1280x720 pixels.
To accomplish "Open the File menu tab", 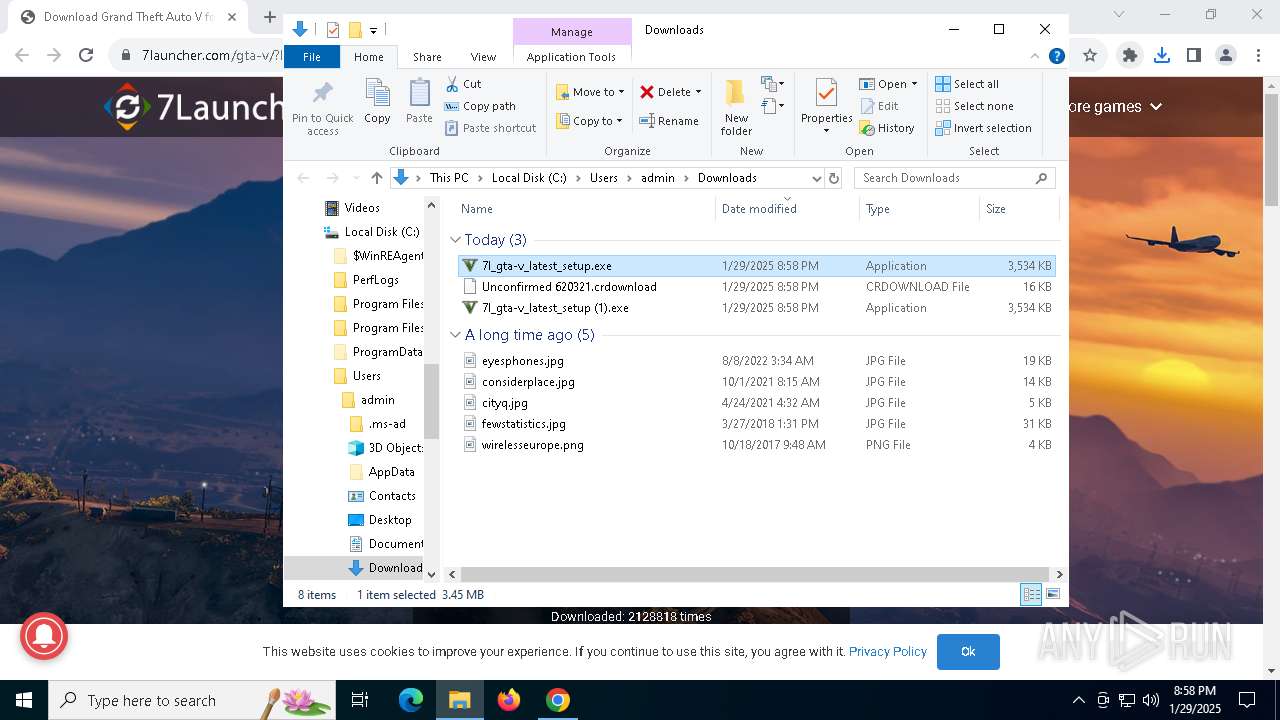I will coord(312,57).
